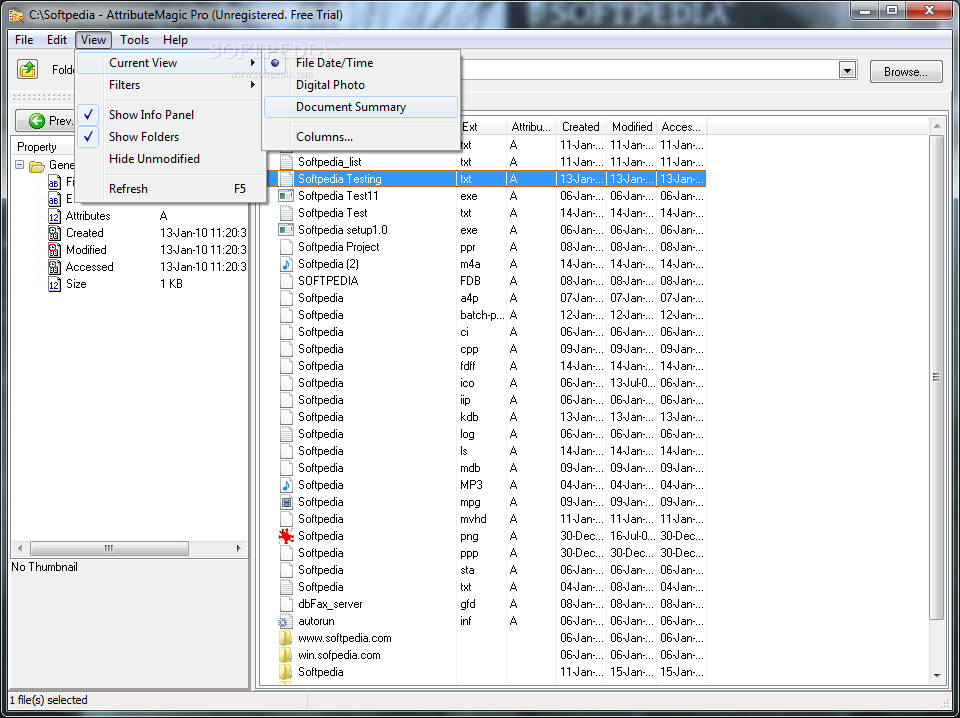Click the SOFTPEDIA FDB file icon

286,281
